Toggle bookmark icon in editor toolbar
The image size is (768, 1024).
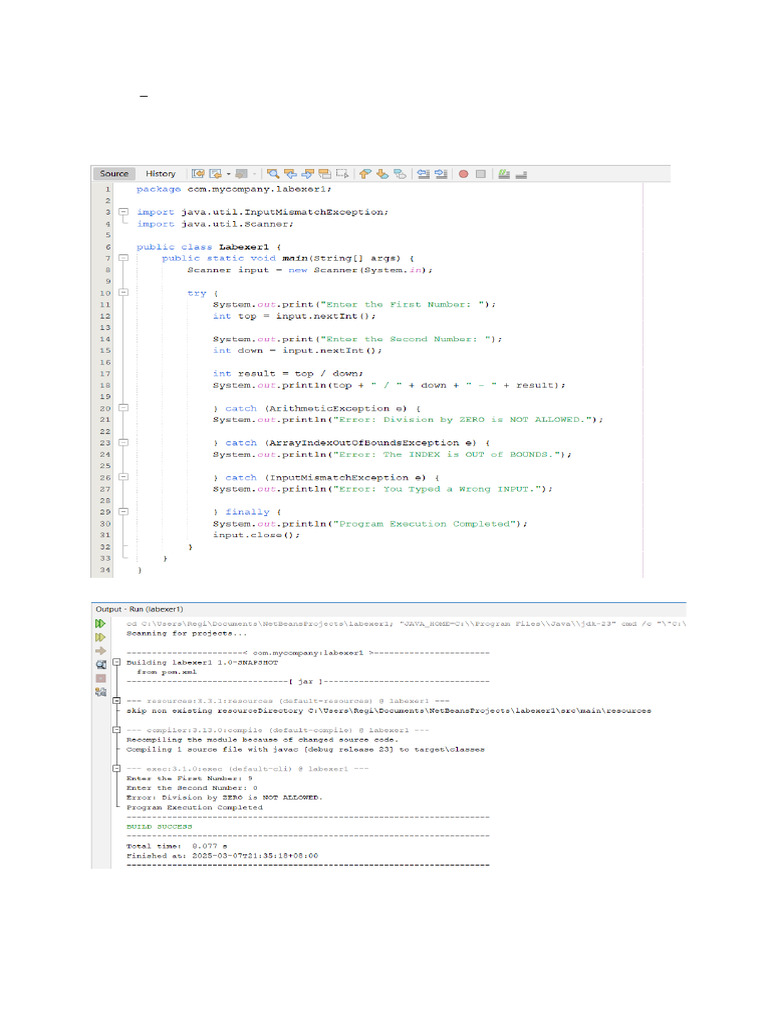tap(399, 173)
